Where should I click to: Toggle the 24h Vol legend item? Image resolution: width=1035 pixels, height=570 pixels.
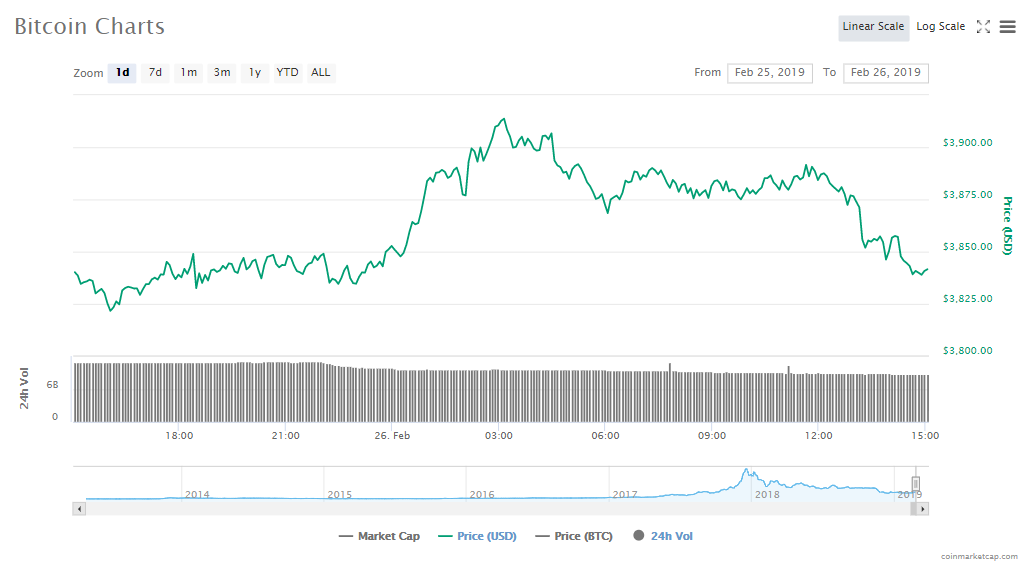tap(663, 536)
